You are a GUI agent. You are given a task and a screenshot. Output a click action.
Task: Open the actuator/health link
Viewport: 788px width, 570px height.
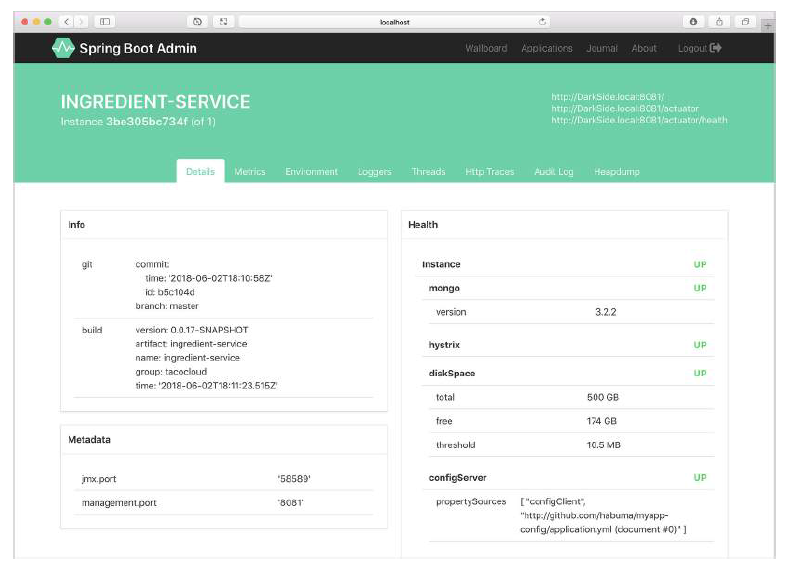639,120
